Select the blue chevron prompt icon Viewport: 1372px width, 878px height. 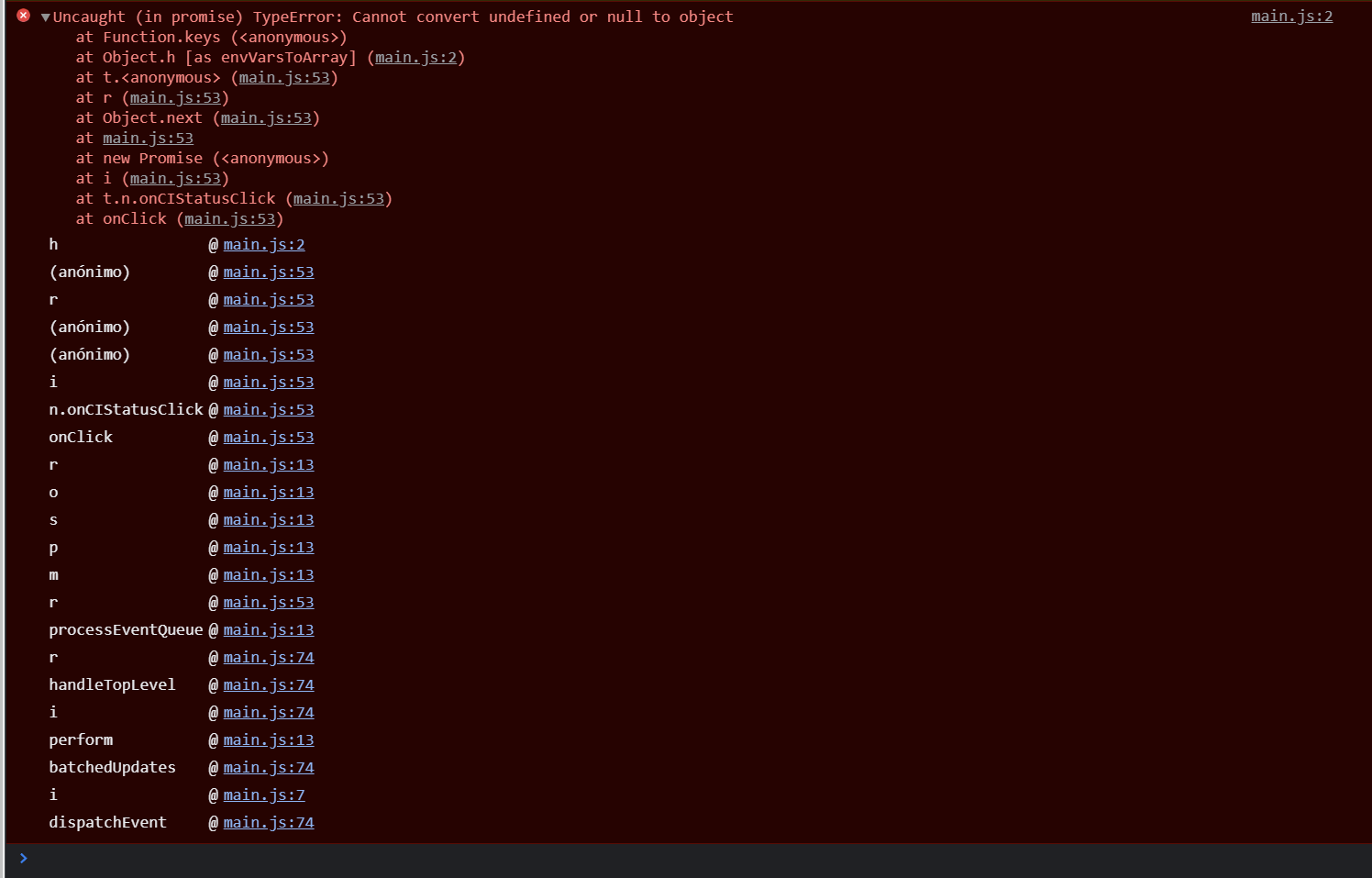point(24,858)
